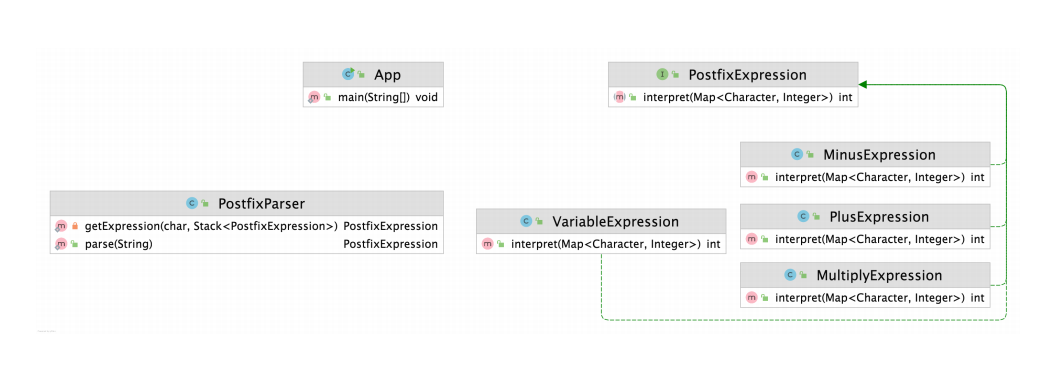Viewport: 1044px width, 373px height.
Task: Select interpret method in PlusExpression
Action: 866,239
